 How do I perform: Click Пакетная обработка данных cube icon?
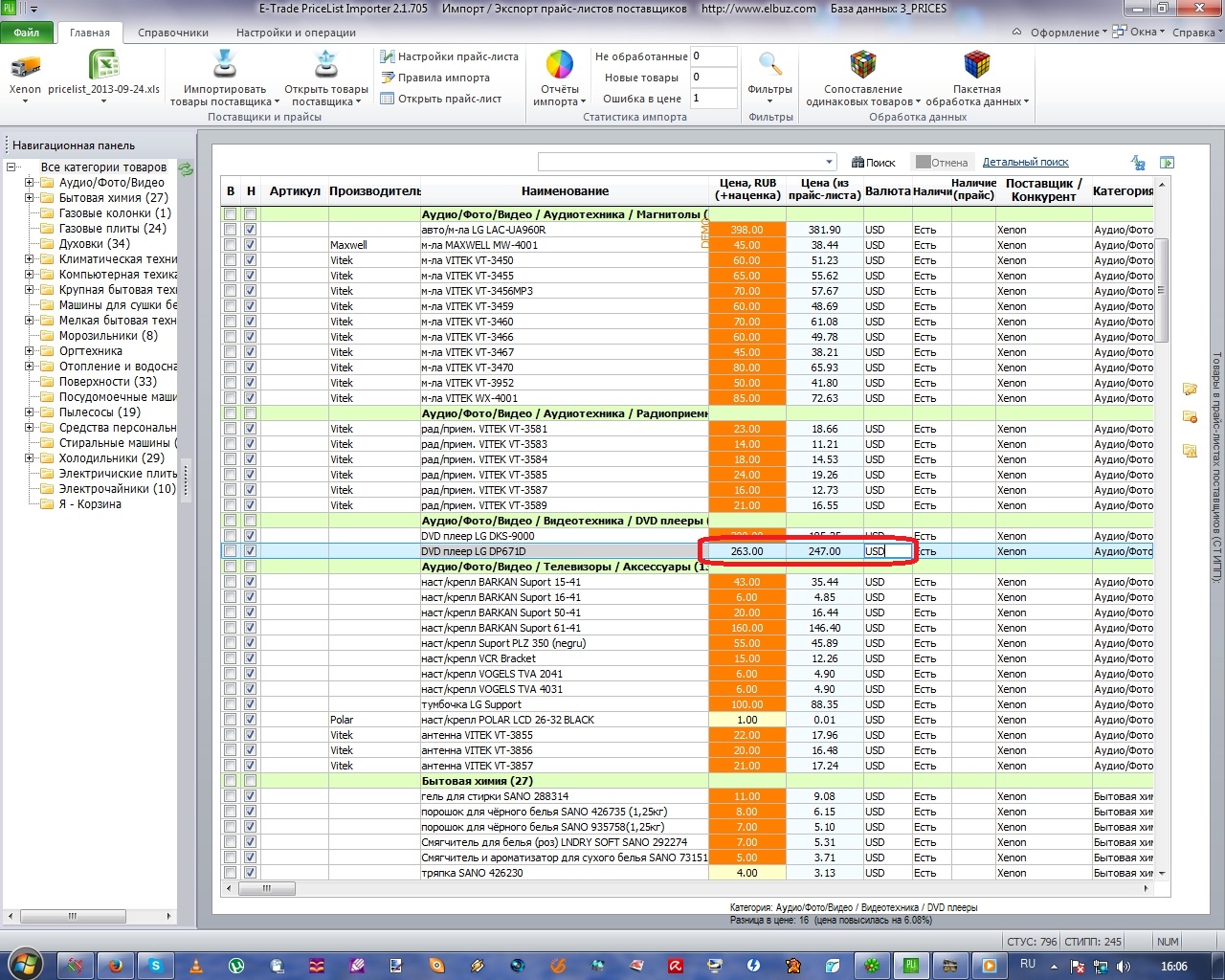pos(977,65)
